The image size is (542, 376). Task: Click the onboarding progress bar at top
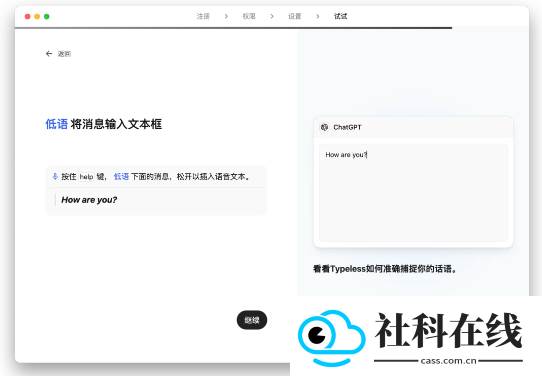click(x=233, y=28)
